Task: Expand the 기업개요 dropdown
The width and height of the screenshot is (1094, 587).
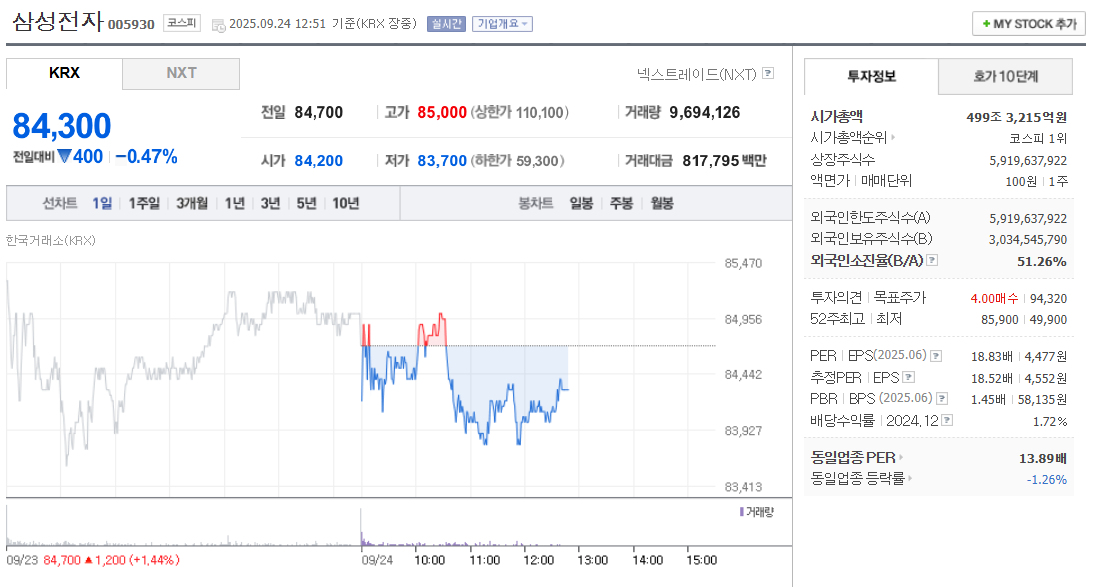Action: tap(502, 24)
